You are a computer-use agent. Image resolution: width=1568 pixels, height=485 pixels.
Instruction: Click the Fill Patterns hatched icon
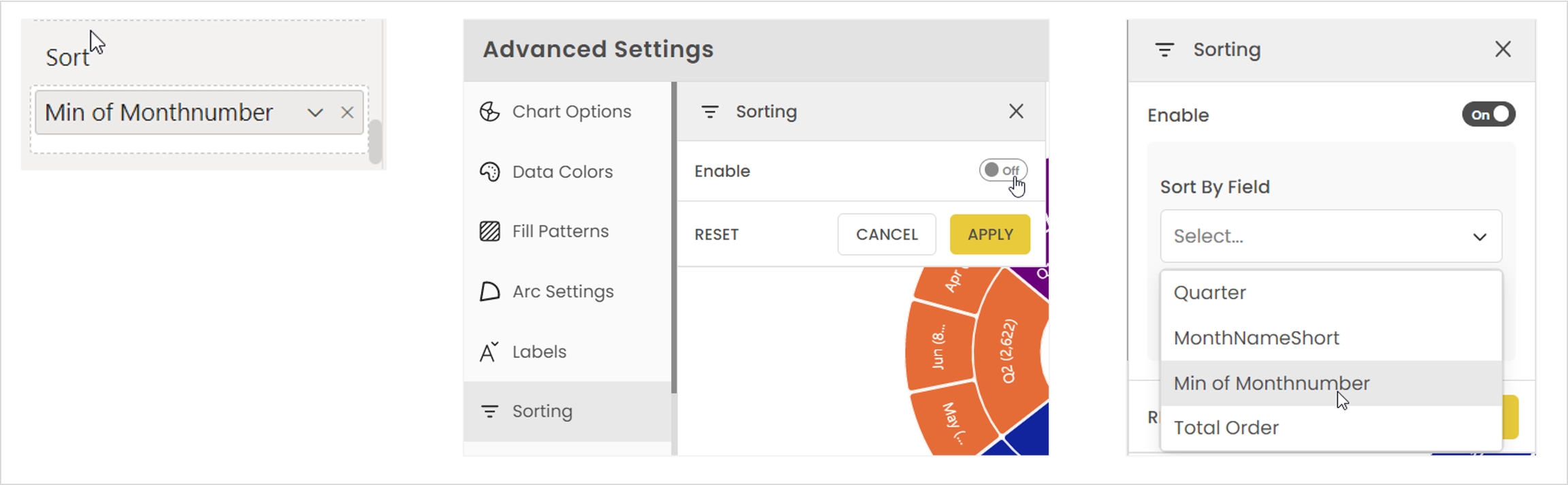489,232
